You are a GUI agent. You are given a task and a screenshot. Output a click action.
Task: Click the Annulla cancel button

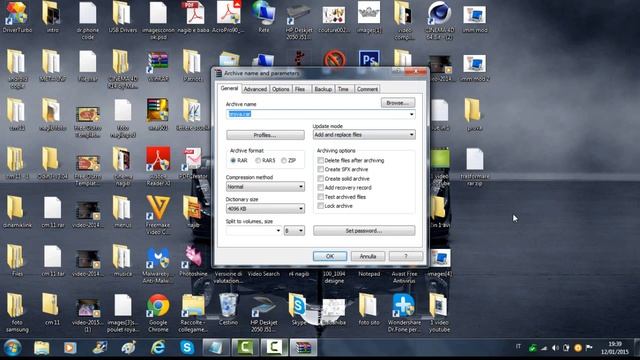click(368, 256)
